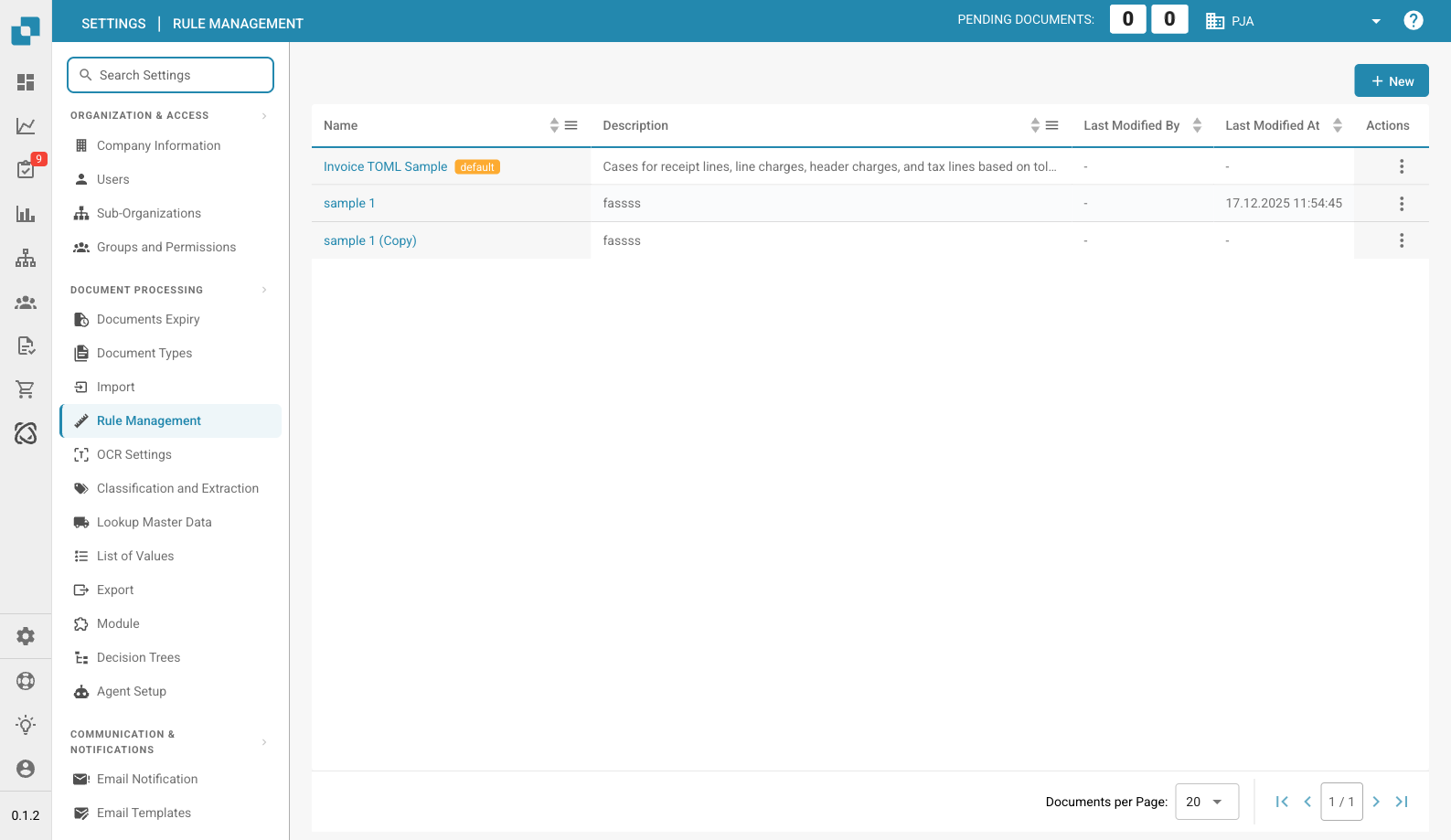Collapse Document Processing section

click(x=264, y=290)
